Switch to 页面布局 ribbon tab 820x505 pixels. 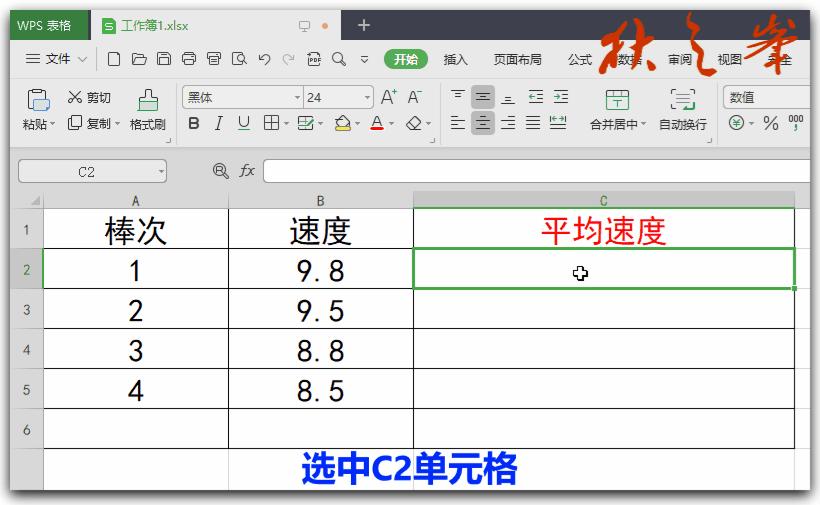(517, 60)
